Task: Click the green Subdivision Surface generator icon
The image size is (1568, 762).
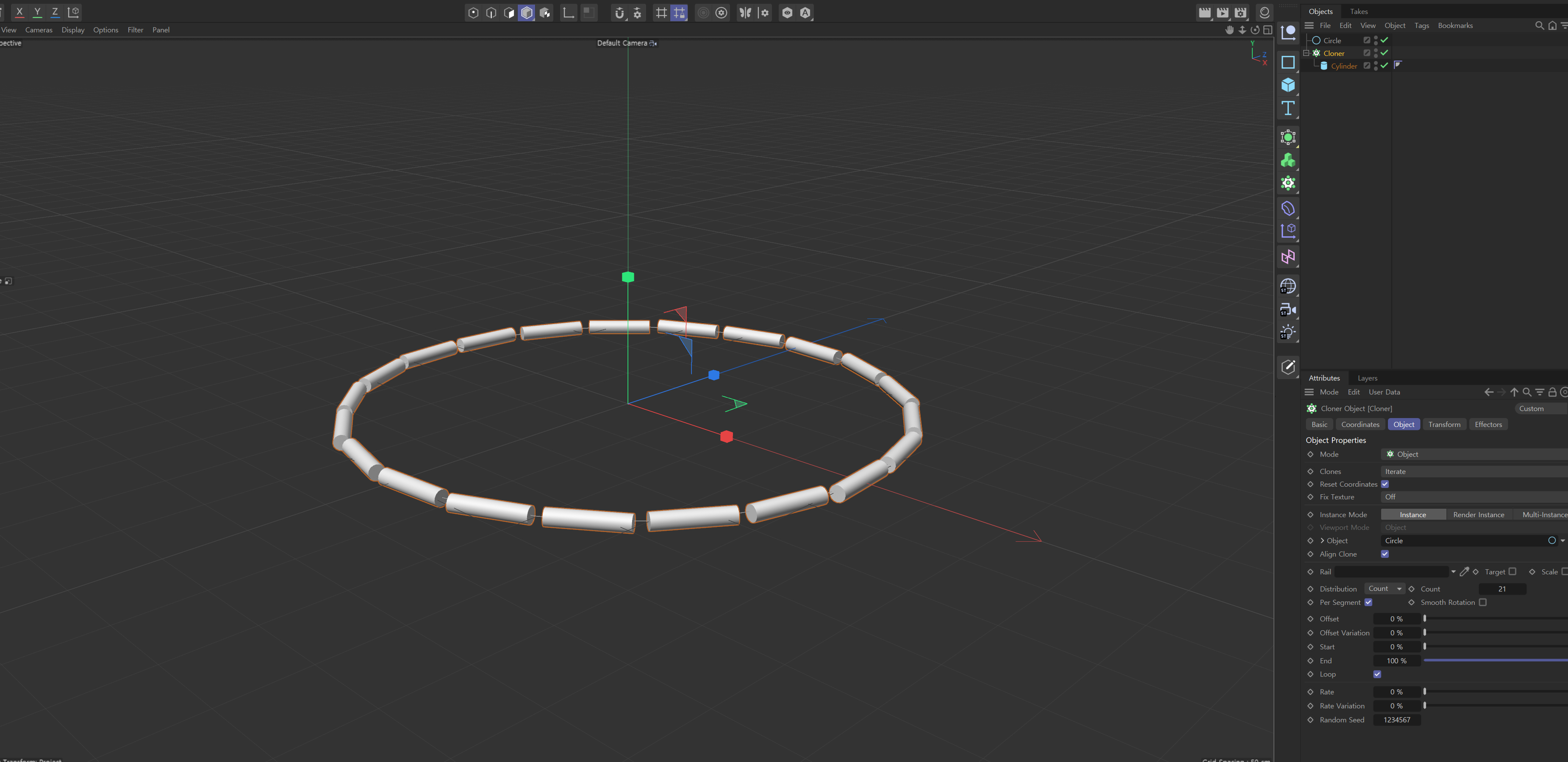Action: point(1288,138)
